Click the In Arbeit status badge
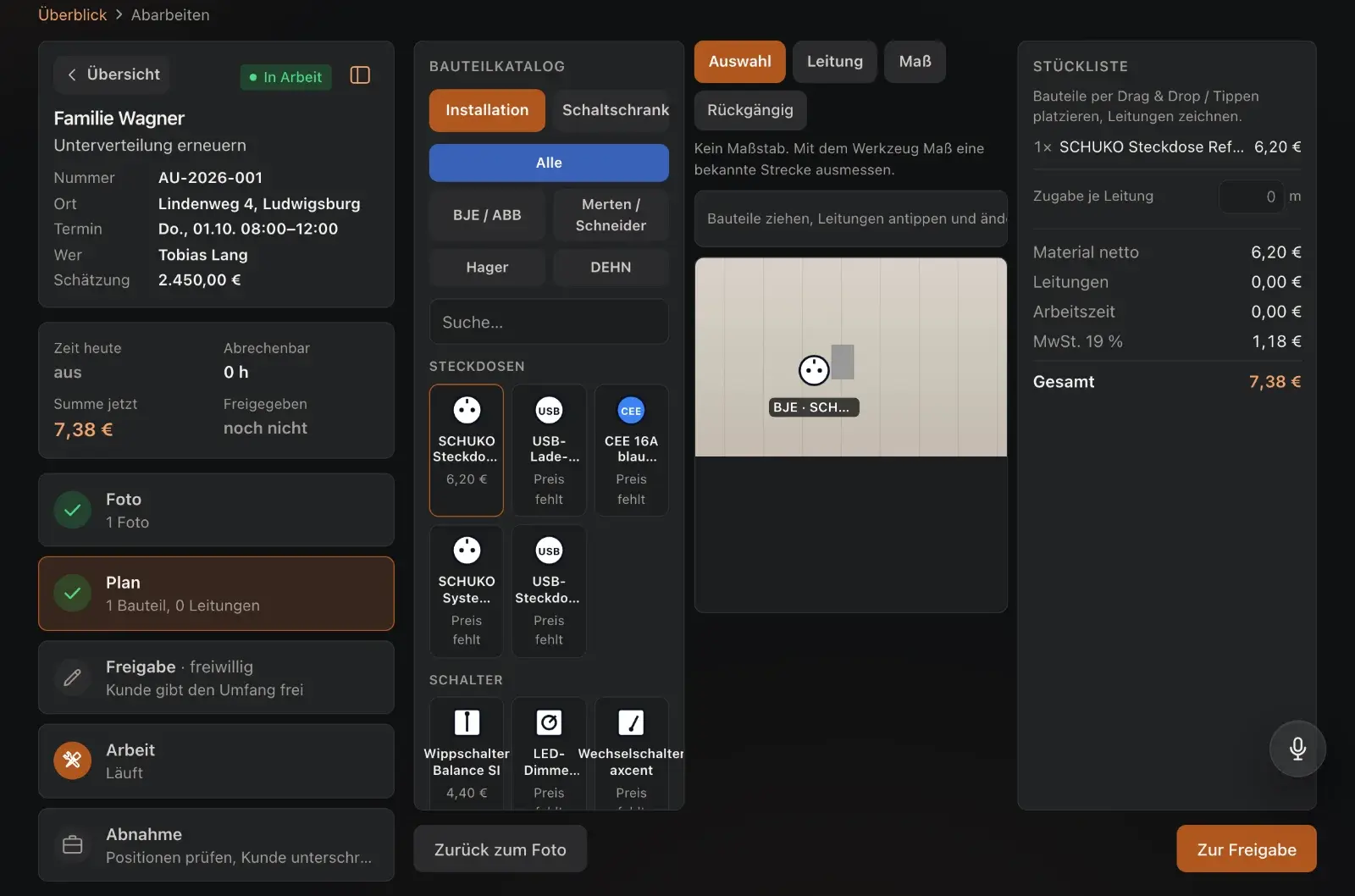1355x896 pixels. 285,77
